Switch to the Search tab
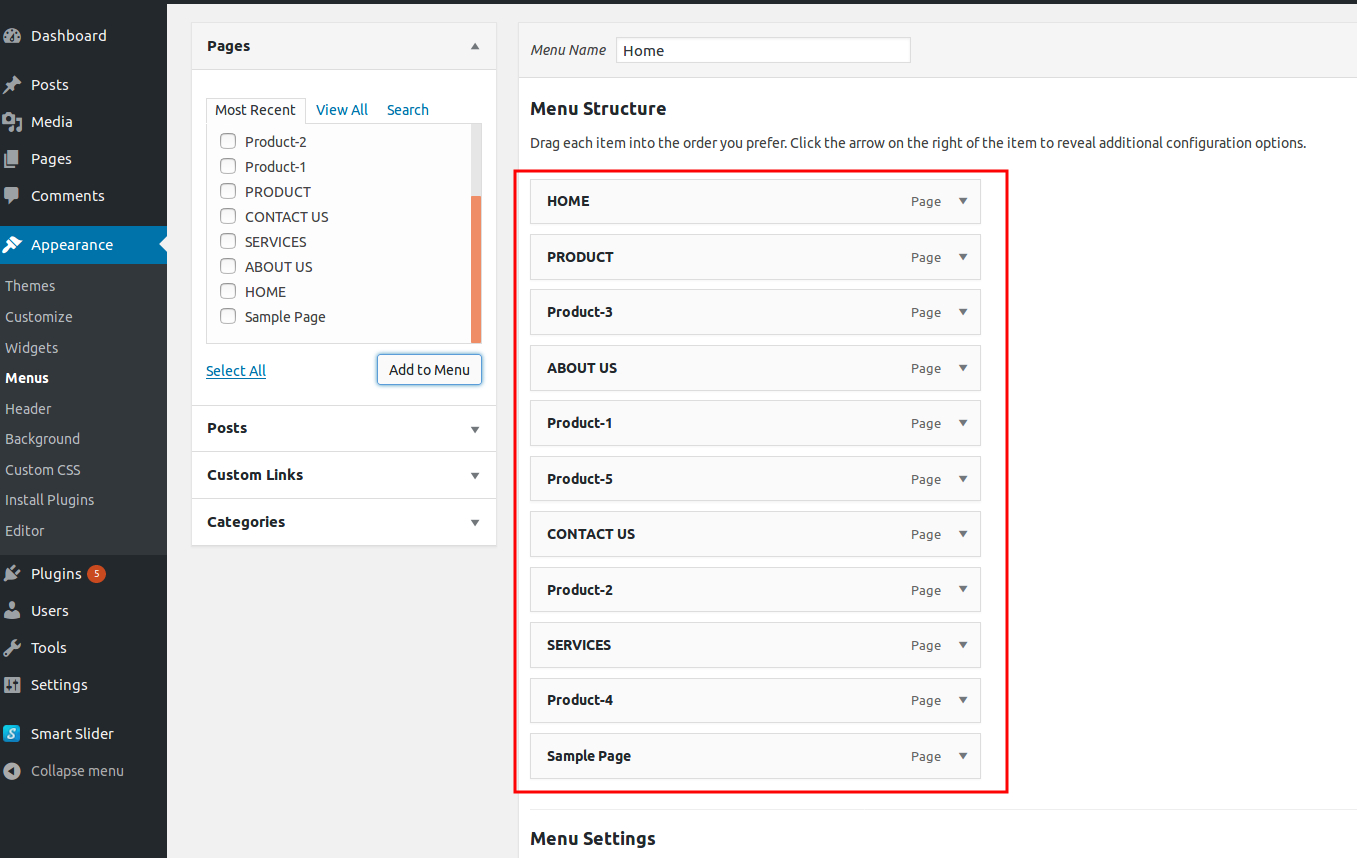The height and width of the screenshot is (858, 1357). click(x=407, y=109)
